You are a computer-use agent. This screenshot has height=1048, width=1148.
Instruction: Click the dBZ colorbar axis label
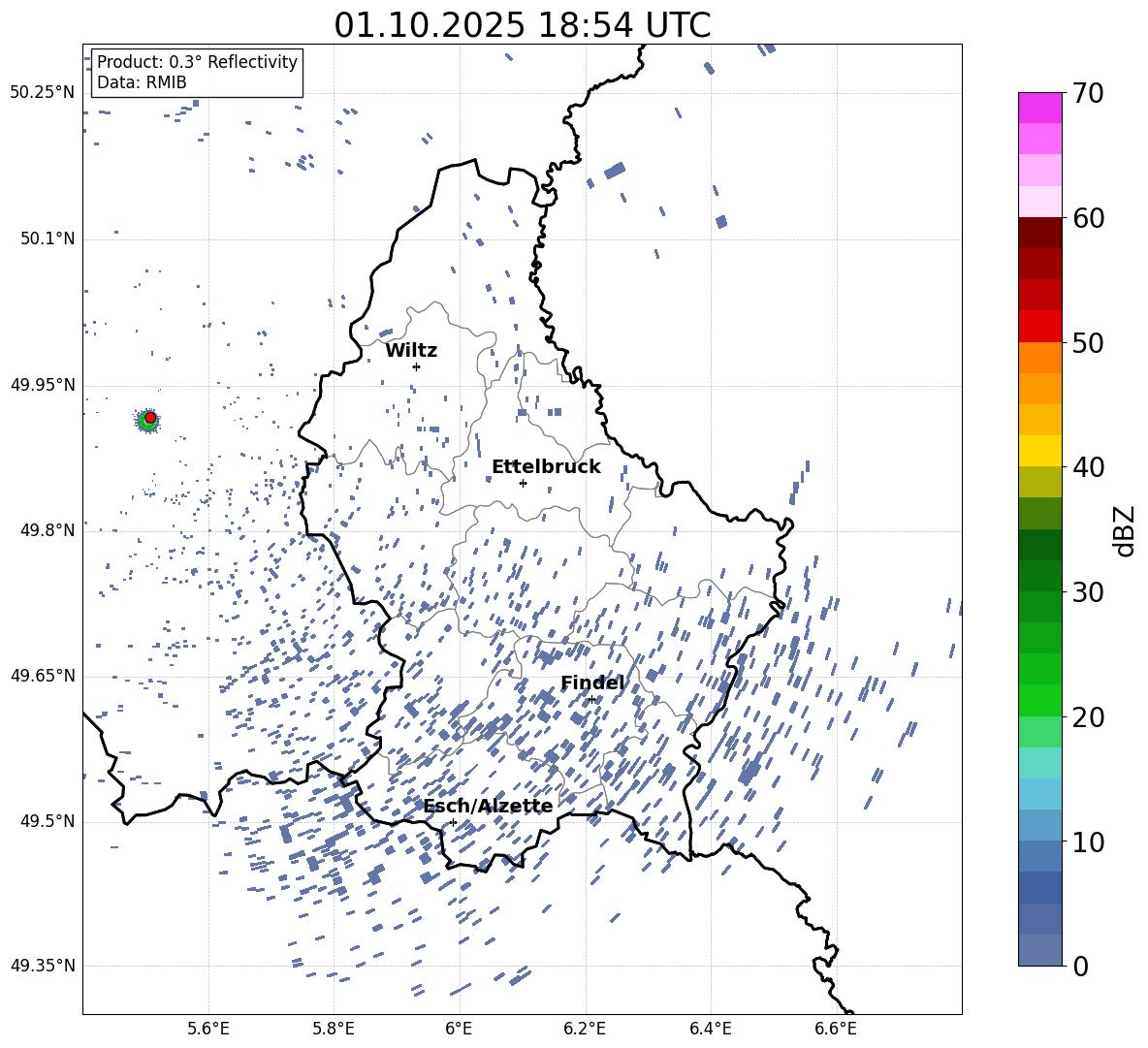(1126, 530)
